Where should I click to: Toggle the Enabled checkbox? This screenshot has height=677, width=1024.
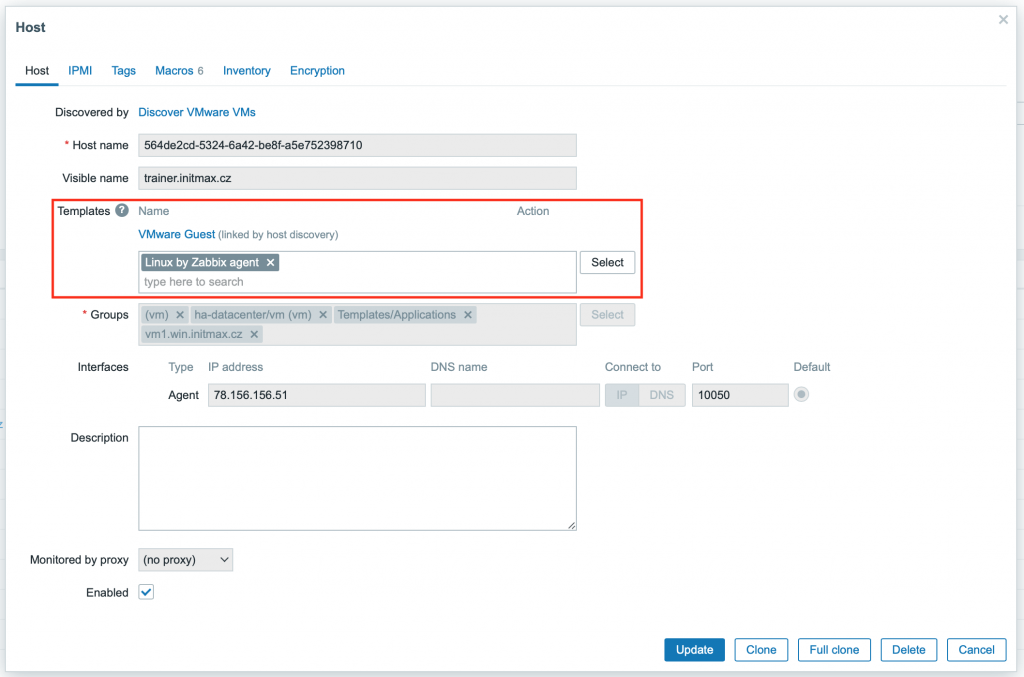146,593
